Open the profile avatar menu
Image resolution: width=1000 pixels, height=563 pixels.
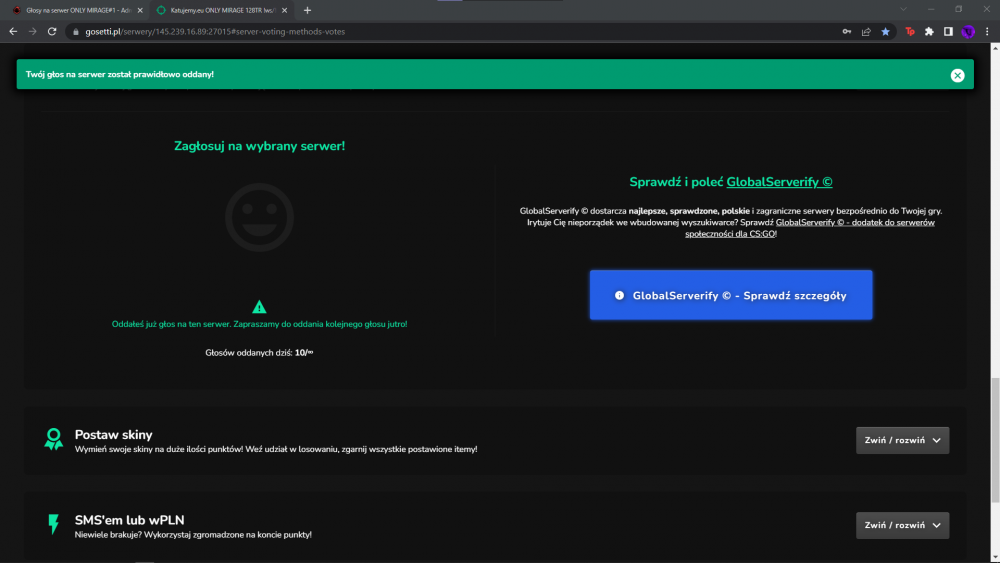coord(968,31)
